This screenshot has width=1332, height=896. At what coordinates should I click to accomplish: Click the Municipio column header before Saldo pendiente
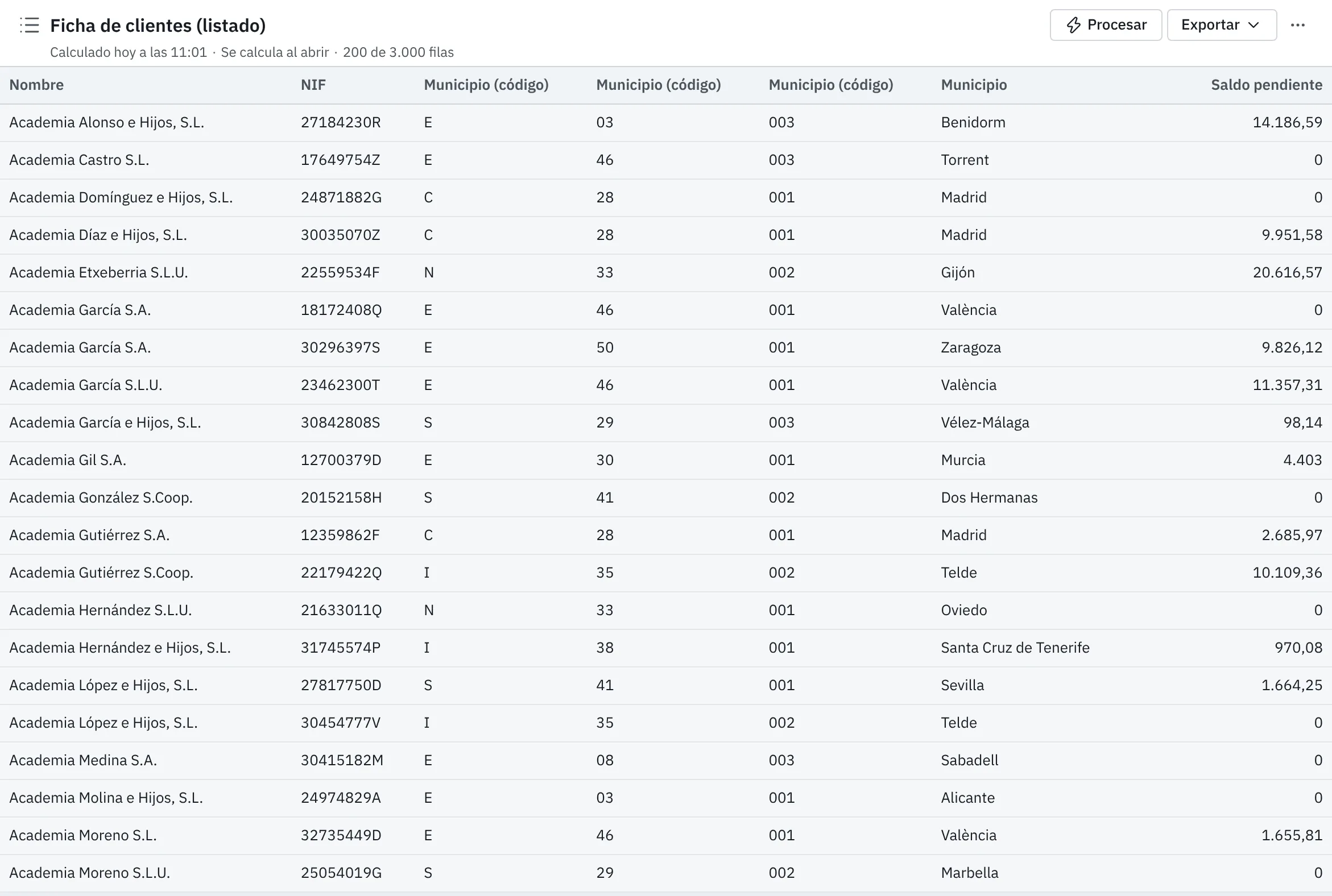[x=974, y=85]
